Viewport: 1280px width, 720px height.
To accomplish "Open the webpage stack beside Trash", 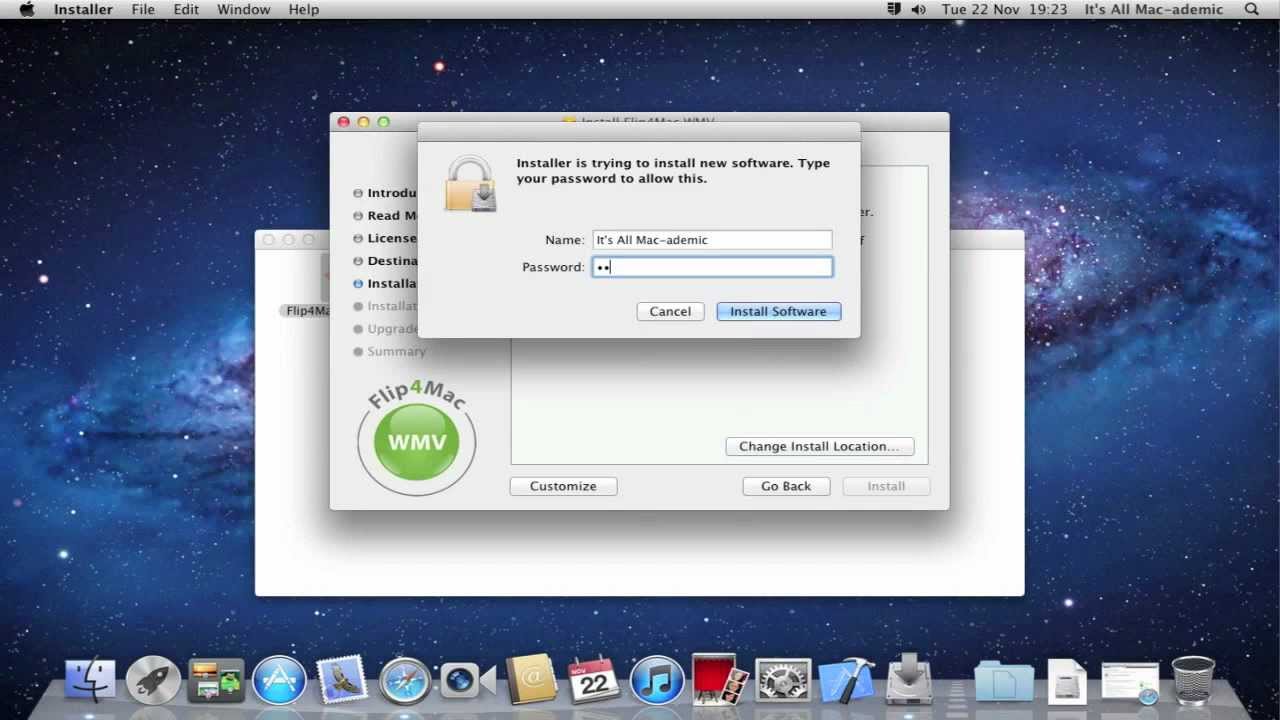I will (x=1130, y=681).
